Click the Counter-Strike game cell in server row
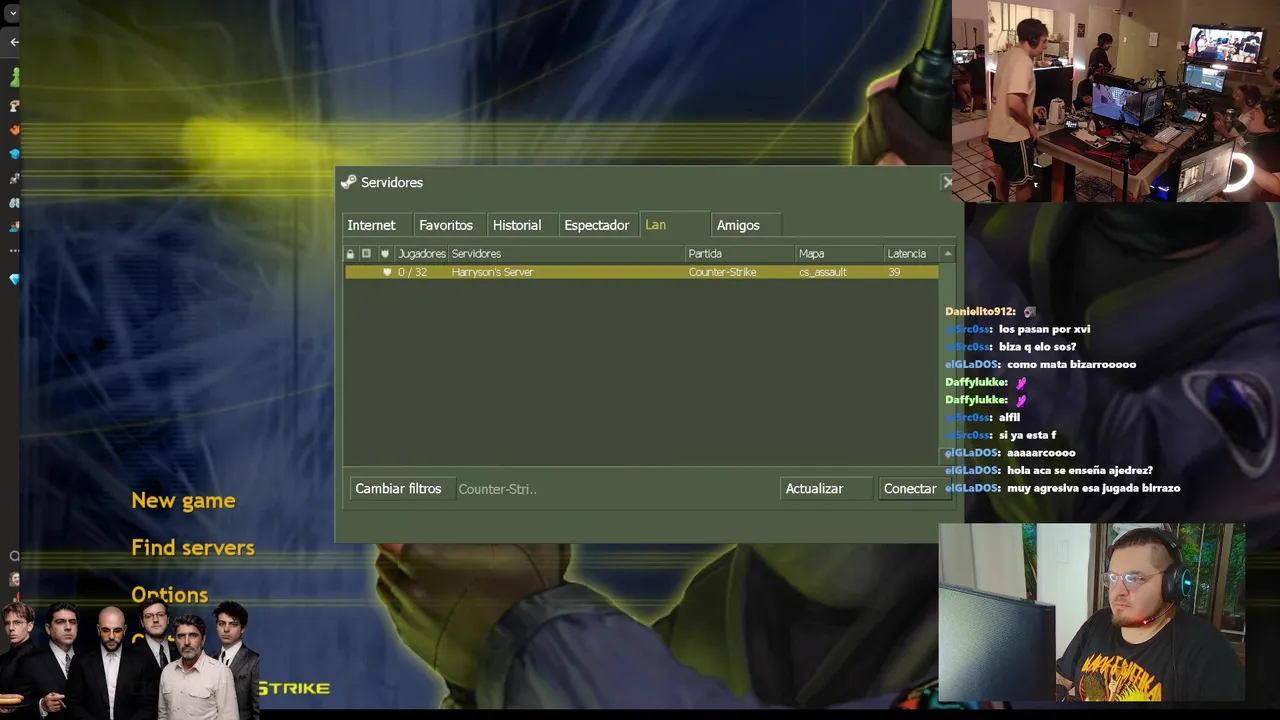Viewport: 1280px width, 720px height. tap(722, 272)
